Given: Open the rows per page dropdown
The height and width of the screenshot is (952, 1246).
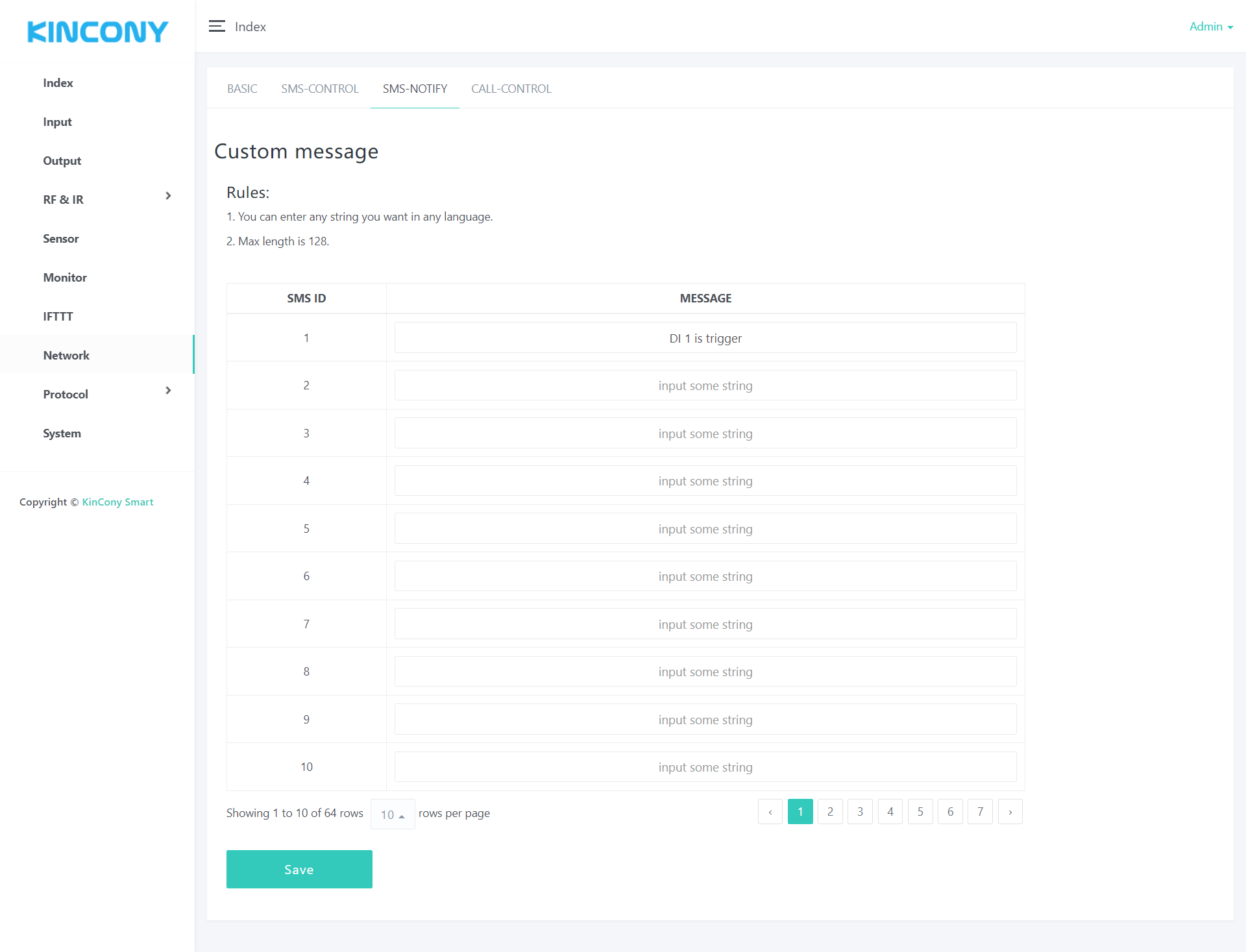Looking at the screenshot, I should pos(392,814).
